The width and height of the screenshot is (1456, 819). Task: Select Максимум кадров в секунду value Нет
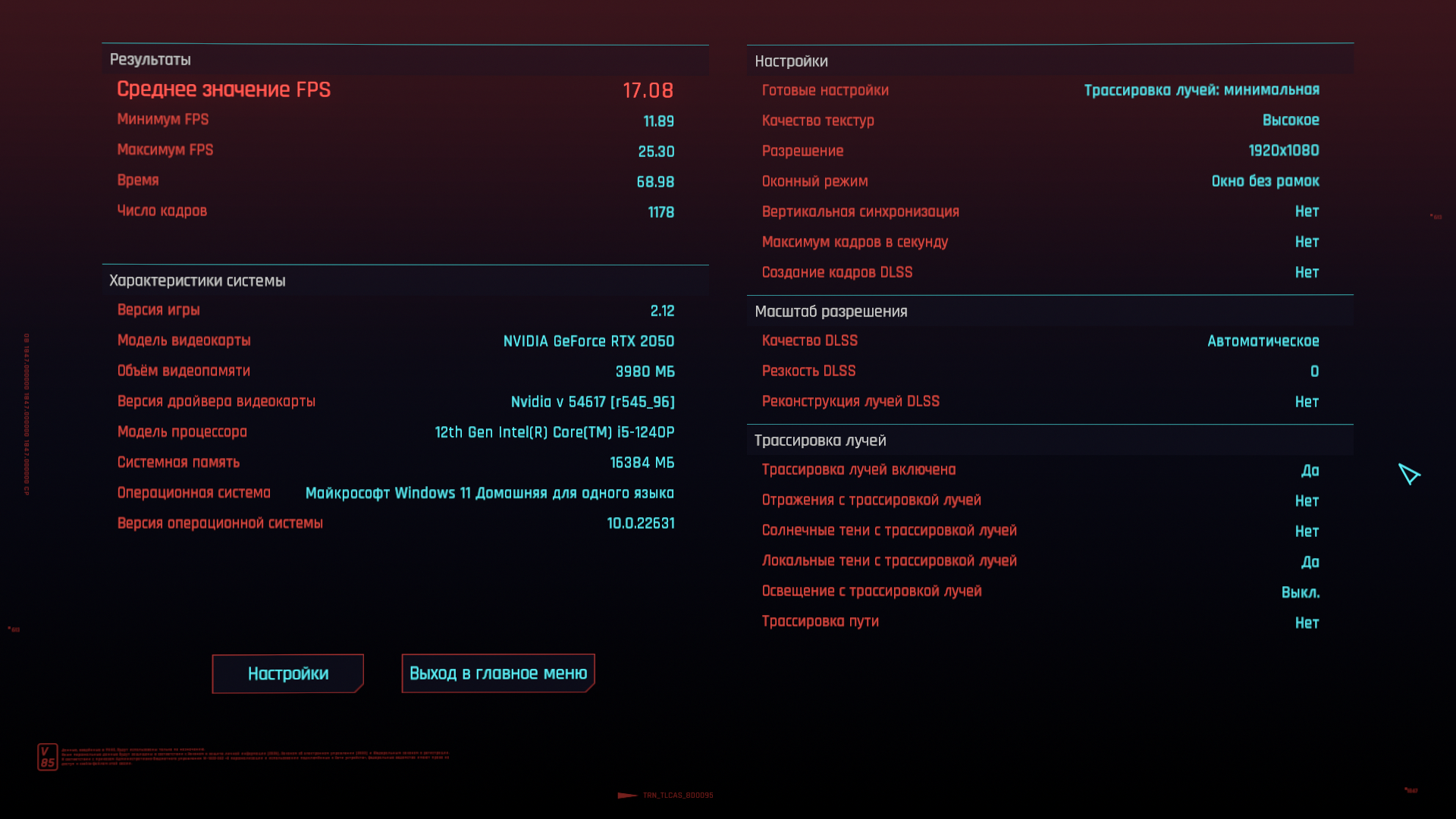click(x=1307, y=242)
